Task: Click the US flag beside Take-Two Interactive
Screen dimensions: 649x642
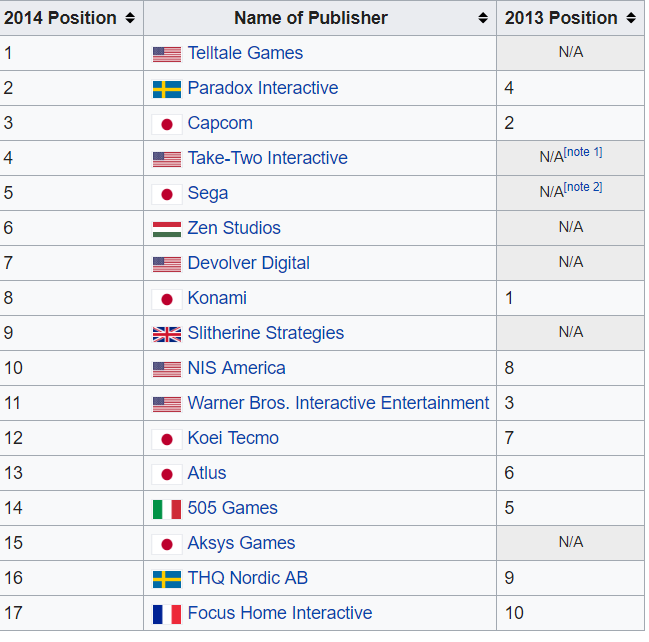Action: (x=167, y=159)
